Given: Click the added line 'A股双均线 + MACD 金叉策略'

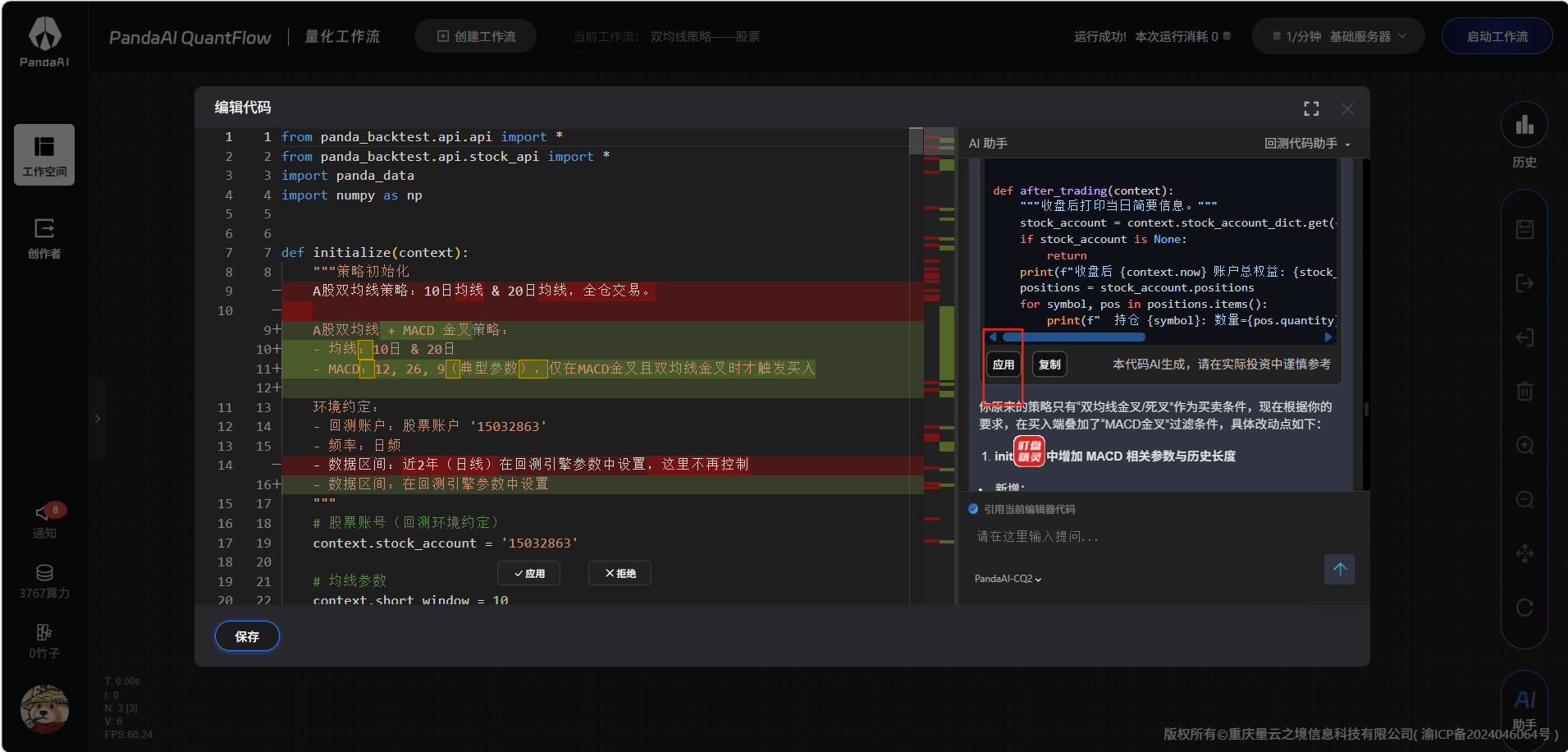Looking at the screenshot, I should (410, 330).
